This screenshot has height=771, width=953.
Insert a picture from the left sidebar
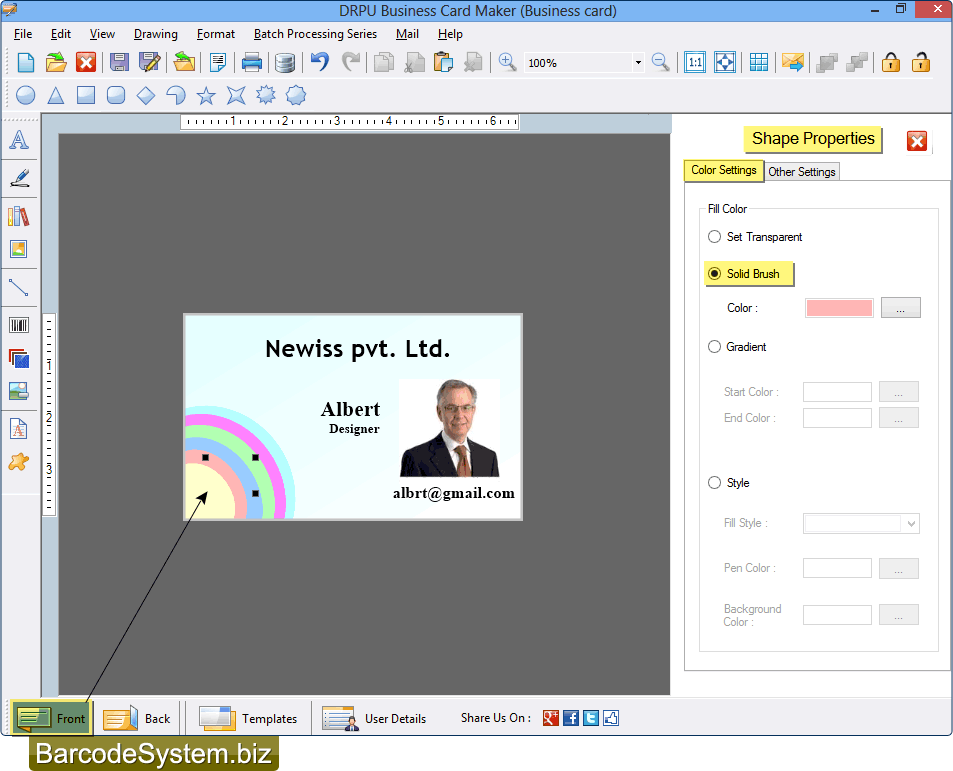pos(19,249)
